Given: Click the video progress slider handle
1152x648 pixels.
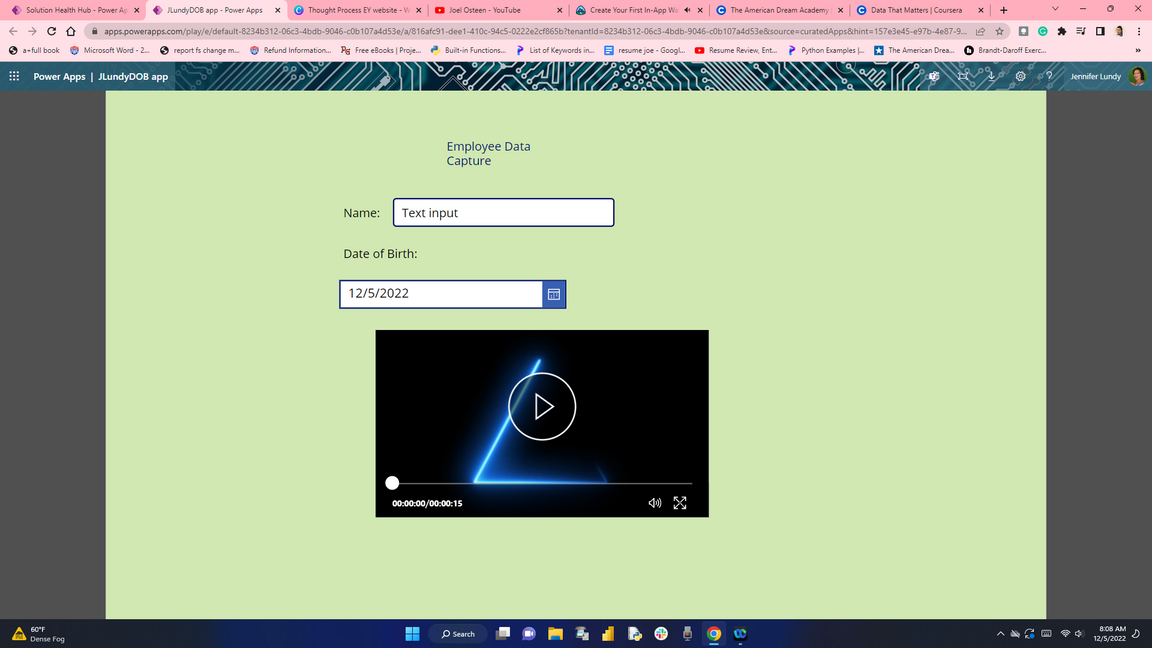Looking at the screenshot, I should (392, 483).
